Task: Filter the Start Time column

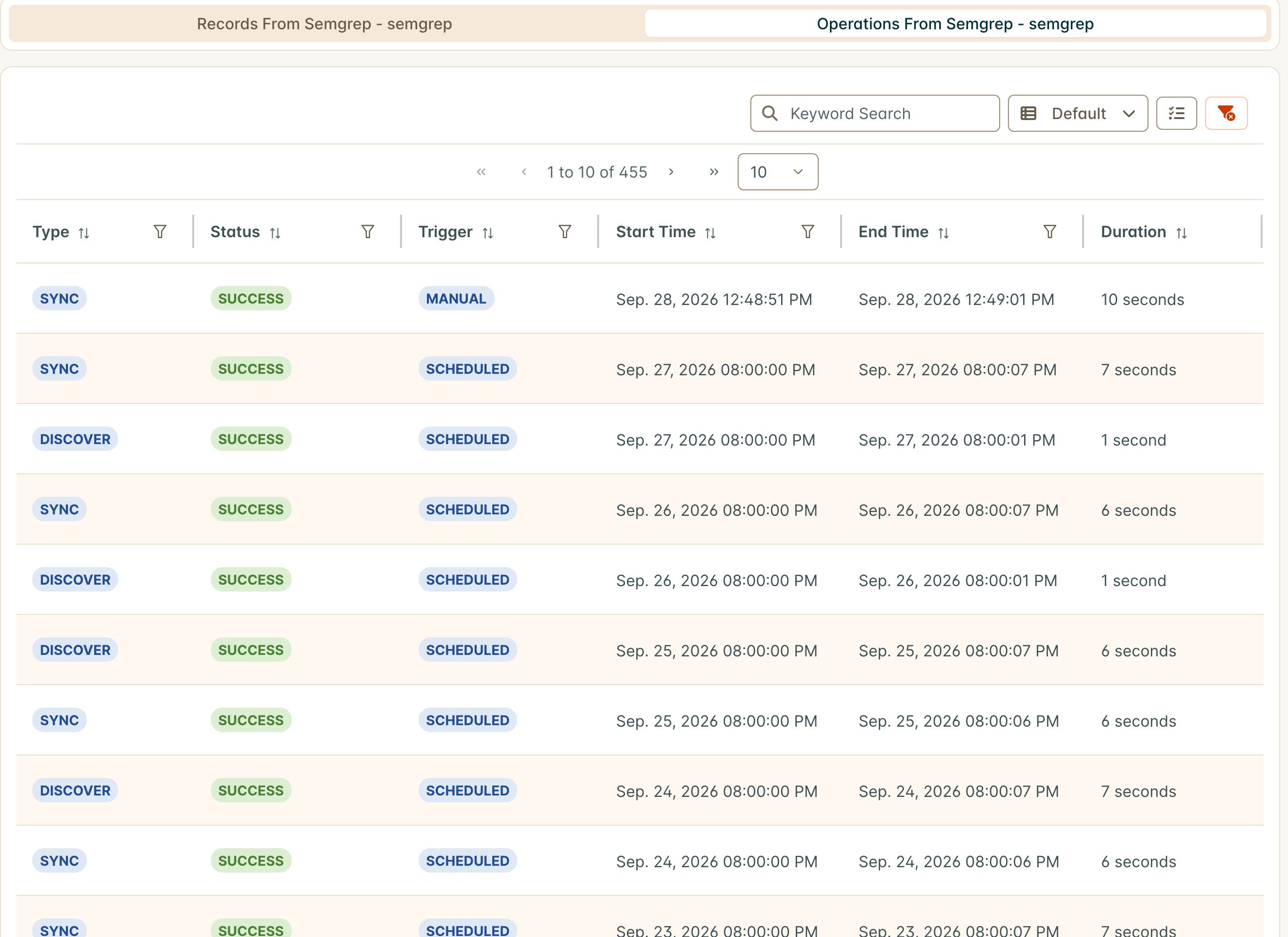Action: [808, 232]
